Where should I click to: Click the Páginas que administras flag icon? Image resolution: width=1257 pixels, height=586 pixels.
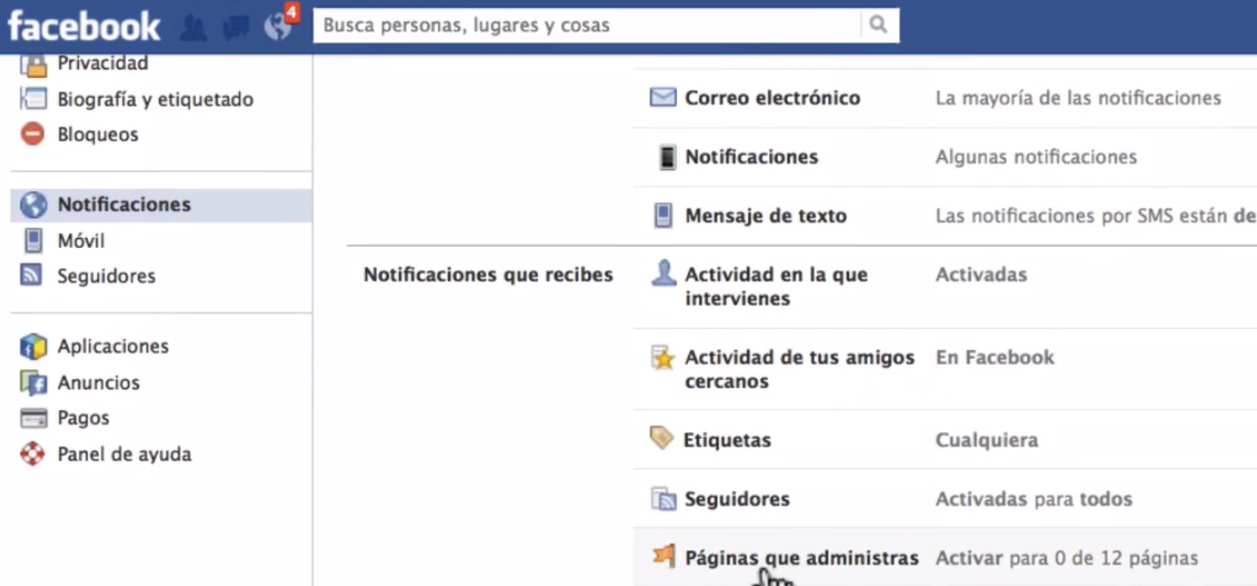662,555
